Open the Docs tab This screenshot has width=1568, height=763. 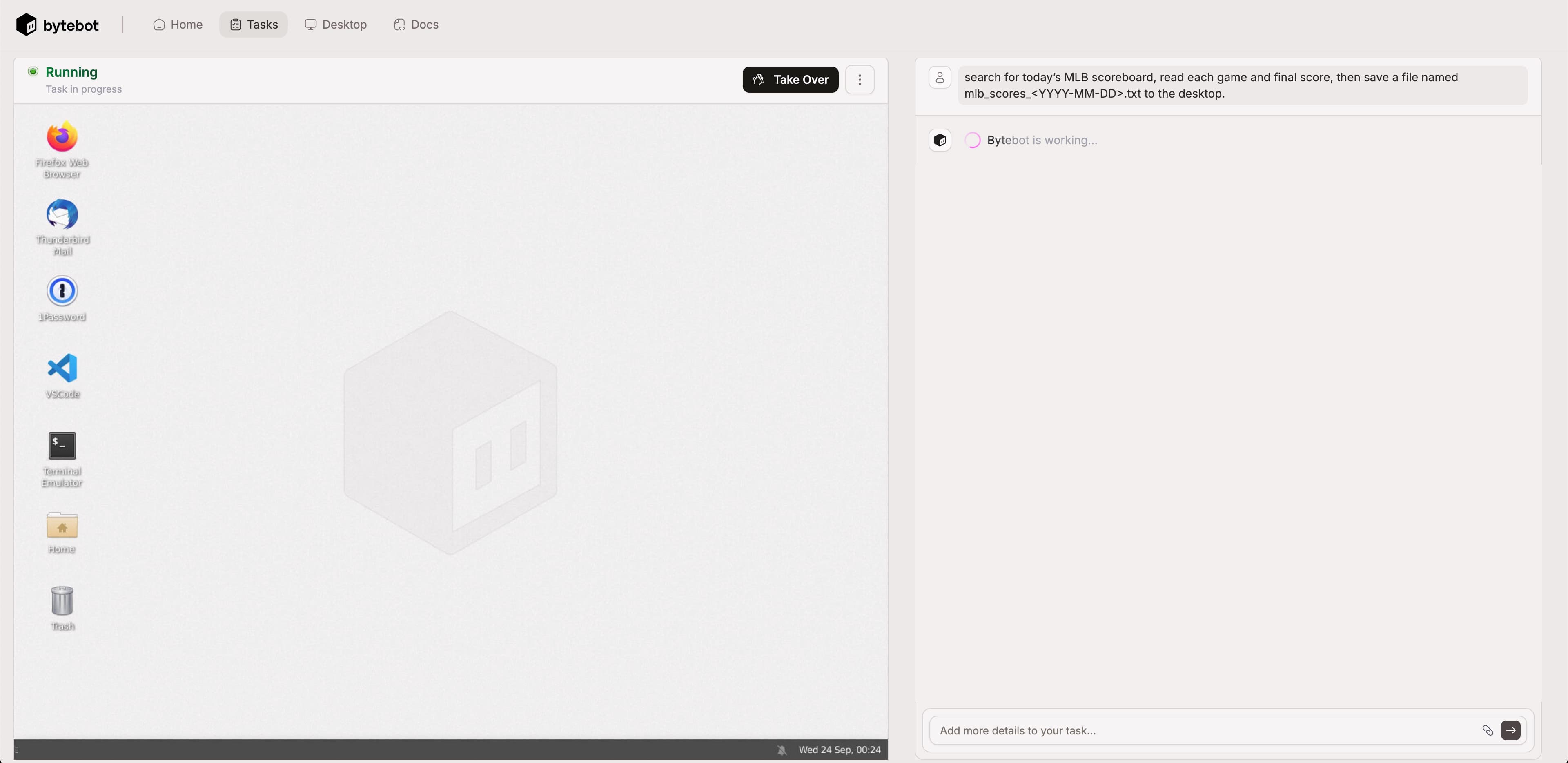click(416, 25)
